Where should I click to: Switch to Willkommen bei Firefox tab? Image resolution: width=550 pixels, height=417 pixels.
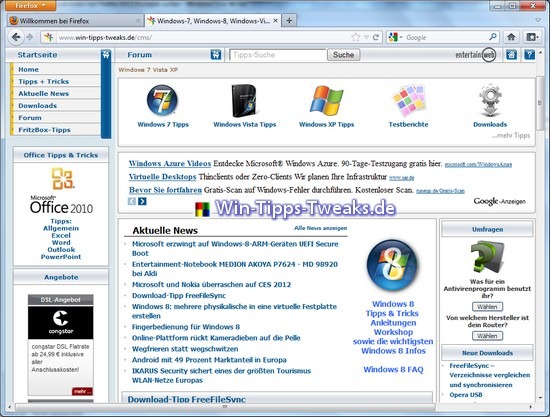75,21
